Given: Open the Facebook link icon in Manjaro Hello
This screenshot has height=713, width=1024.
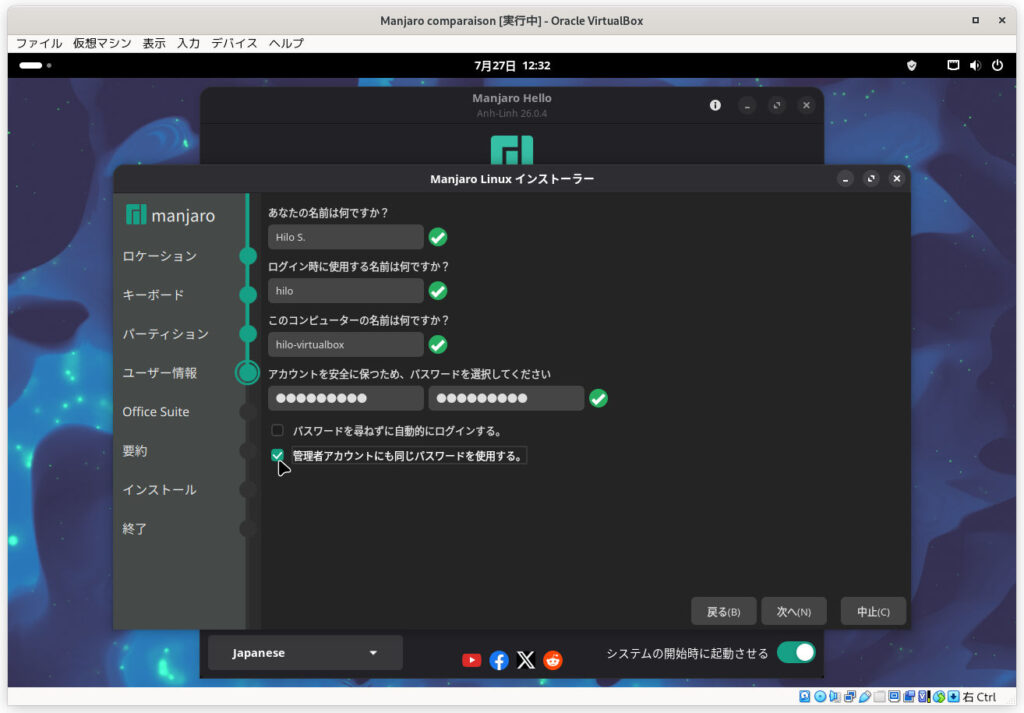Looking at the screenshot, I should click(499, 660).
